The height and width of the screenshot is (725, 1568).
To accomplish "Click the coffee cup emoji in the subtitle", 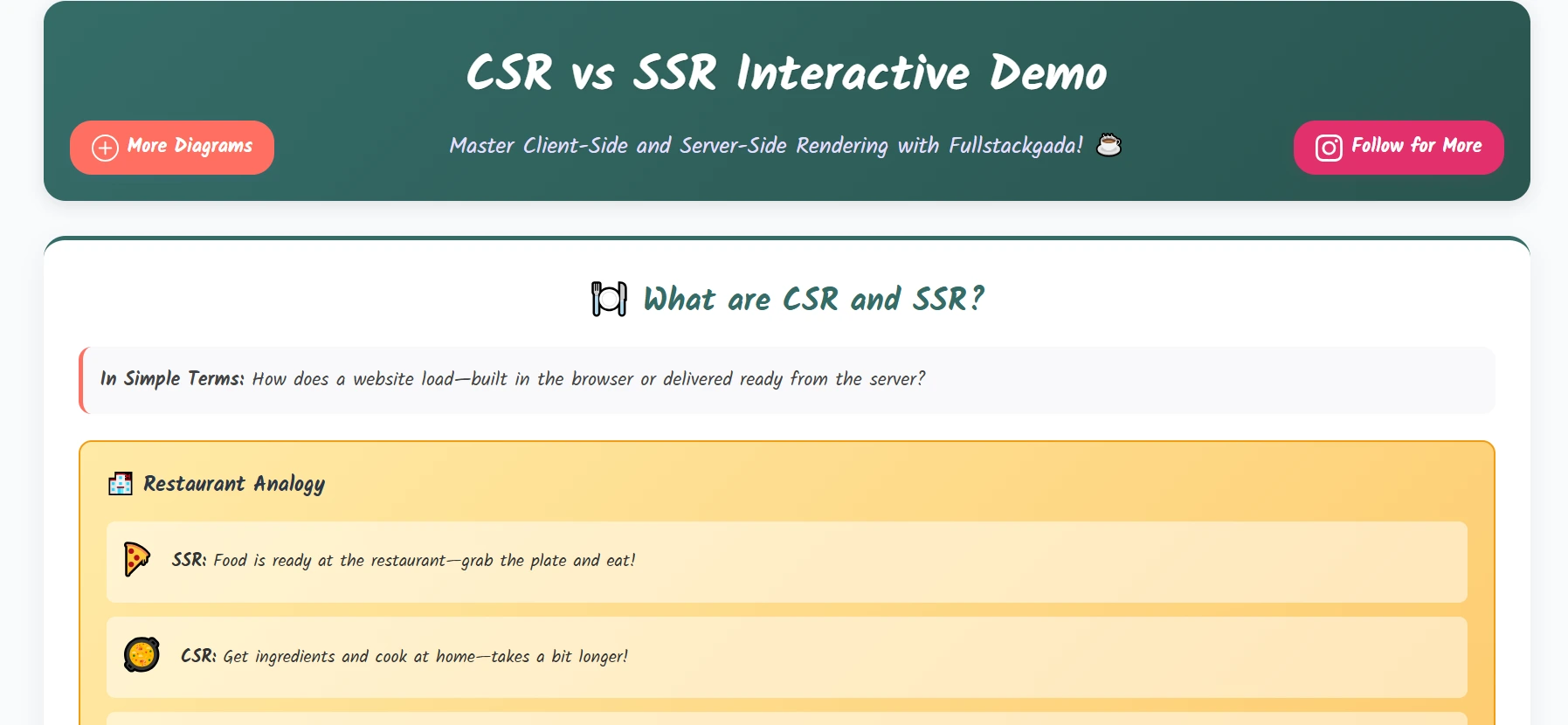I will click(x=1109, y=144).
